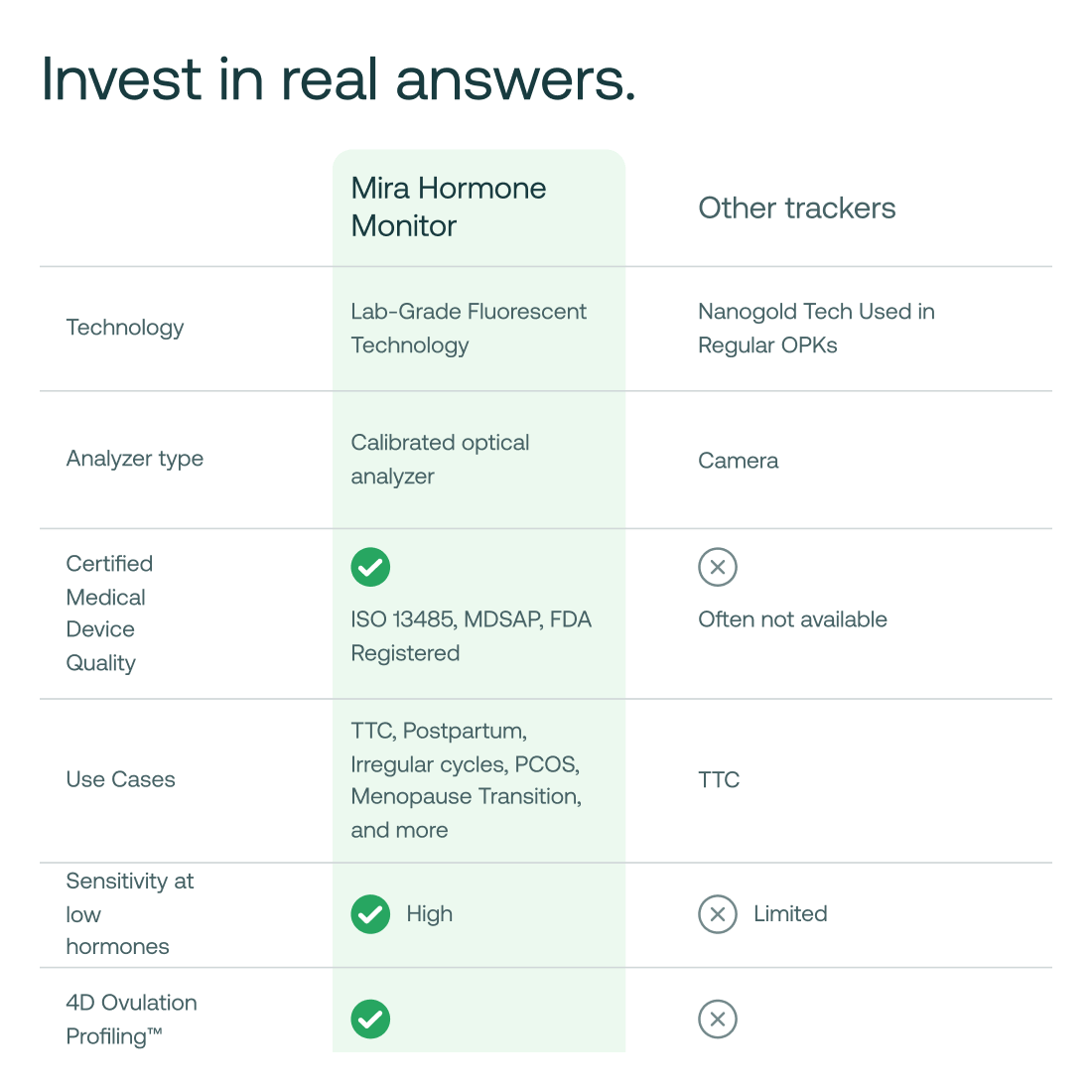Click the Analyzer type row label
The height and width of the screenshot is (1092, 1092).
click(x=135, y=459)
